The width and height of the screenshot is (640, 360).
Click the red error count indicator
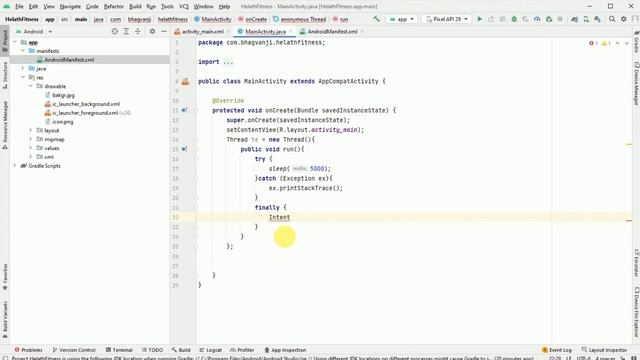click(x=593, y=43)
